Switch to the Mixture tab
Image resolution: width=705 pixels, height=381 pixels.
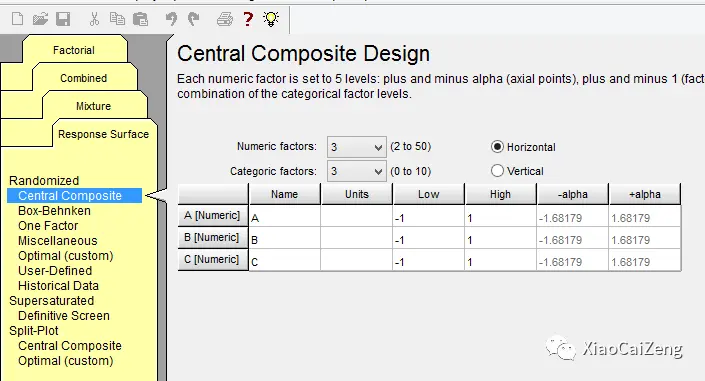[x=94, y=106]
